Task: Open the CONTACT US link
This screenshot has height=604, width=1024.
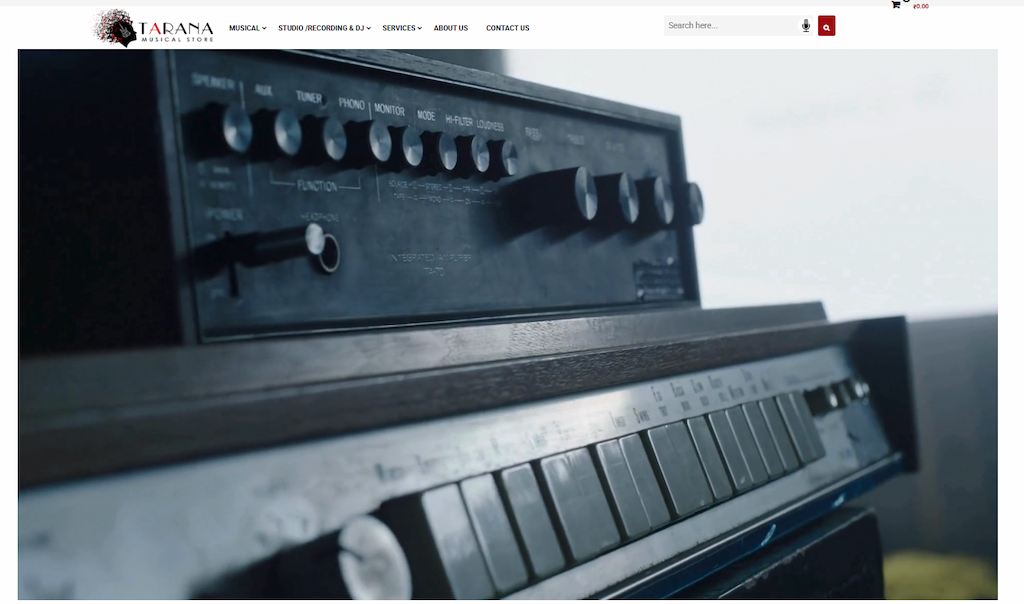Action: coord(507,28)
